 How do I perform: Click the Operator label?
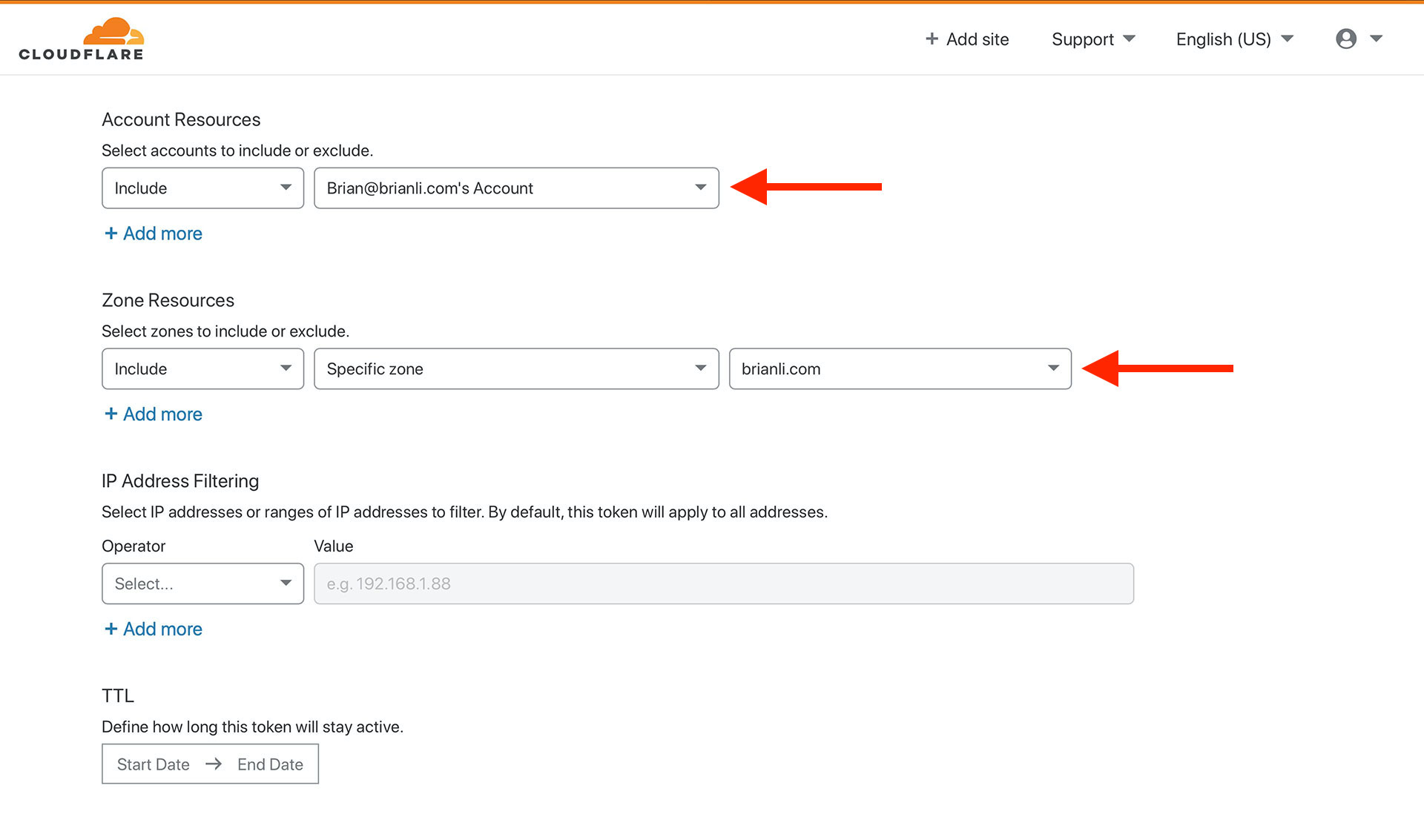(x=133, y=546)
